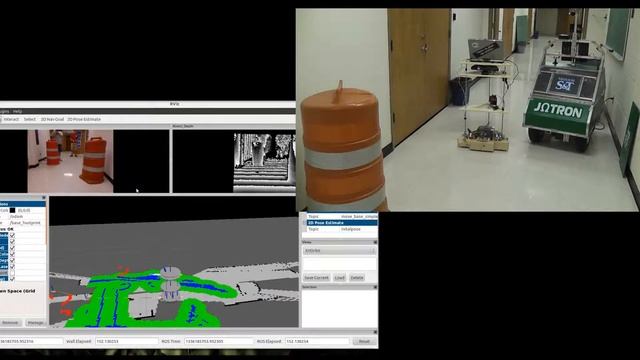Enable the unchecked display checkbox
640x360 pixels.
[12, 272]
